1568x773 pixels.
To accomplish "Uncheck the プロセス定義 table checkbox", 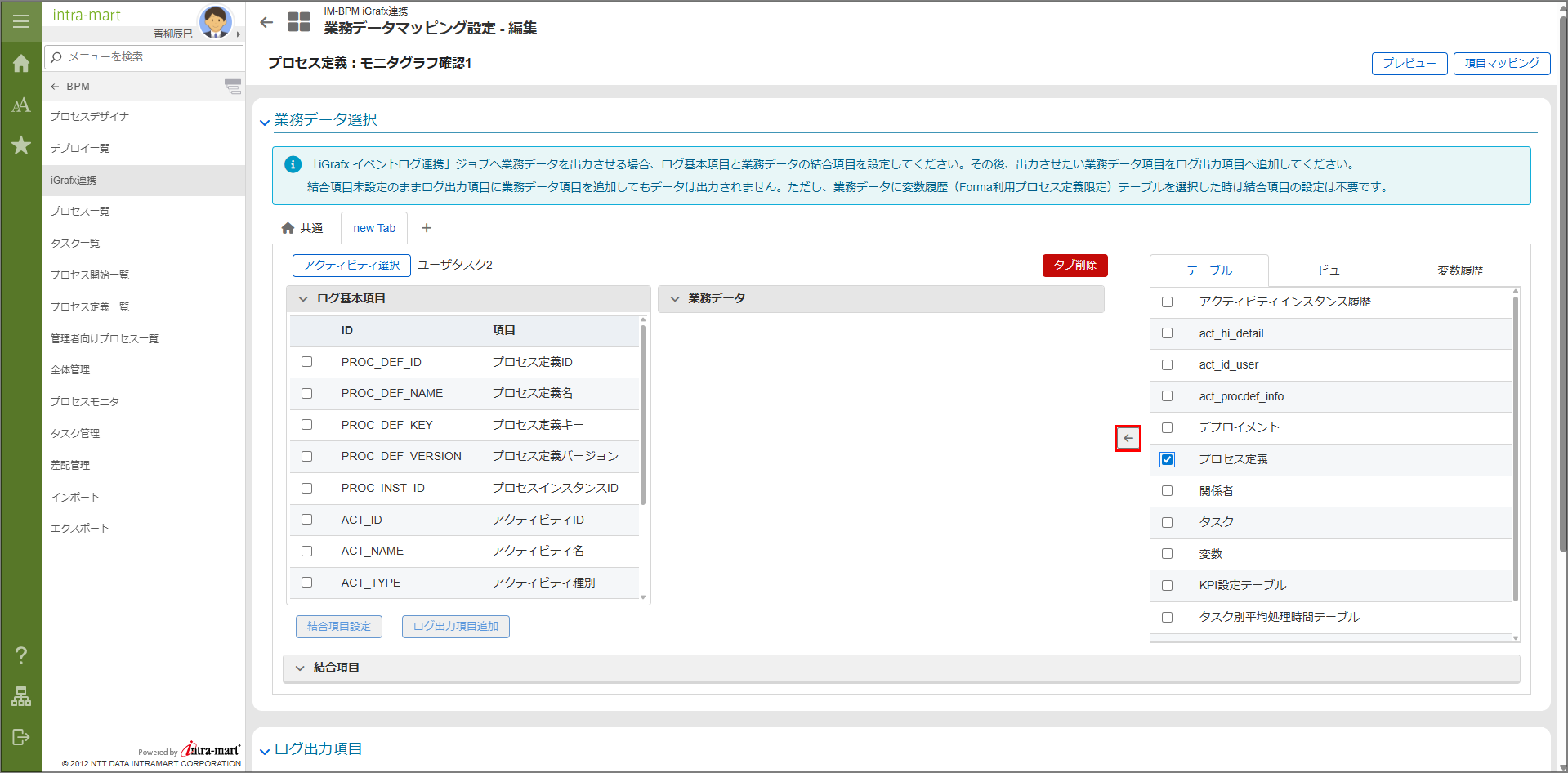I will click(x=1167, y=459).
